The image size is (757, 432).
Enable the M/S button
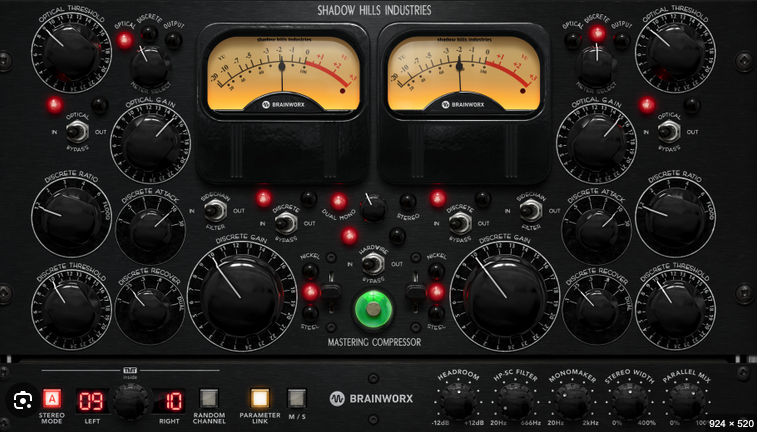pos(296,399)
